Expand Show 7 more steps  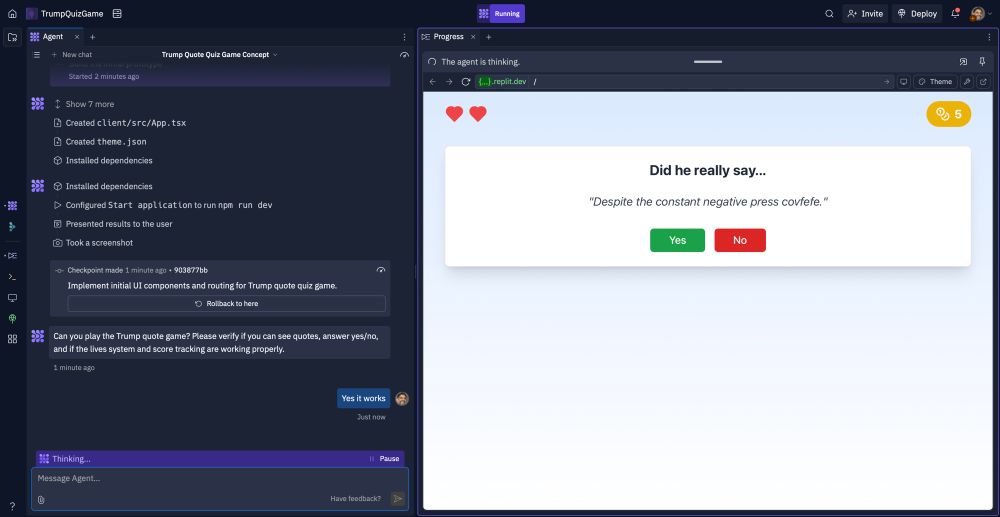84,104
